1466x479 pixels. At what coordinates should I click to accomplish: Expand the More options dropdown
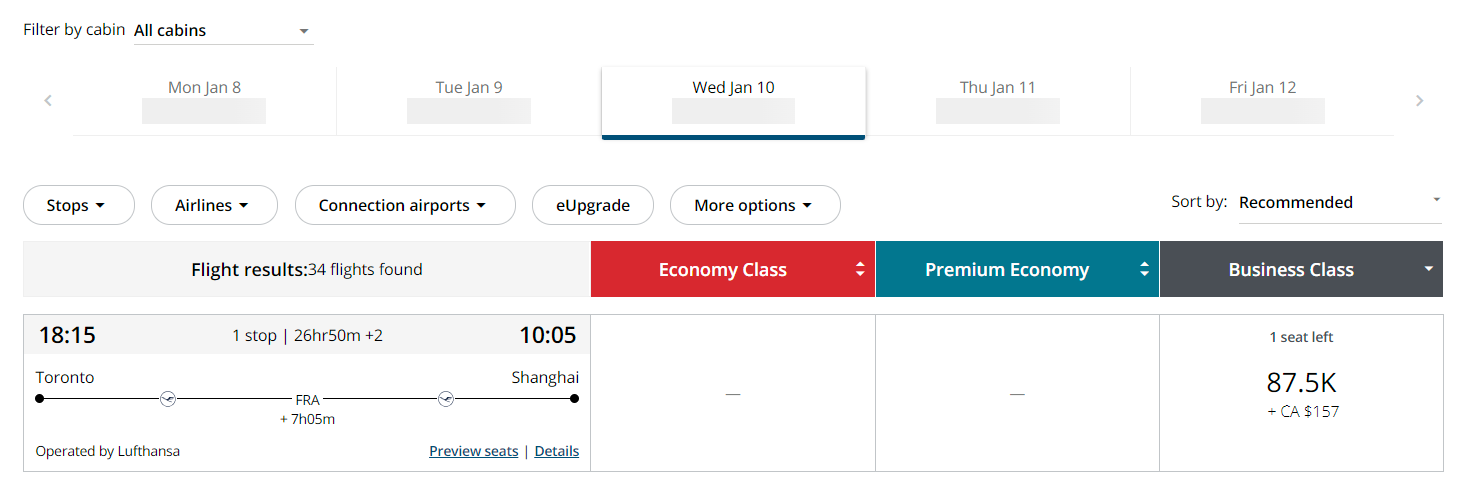click(x=755, y=205)
